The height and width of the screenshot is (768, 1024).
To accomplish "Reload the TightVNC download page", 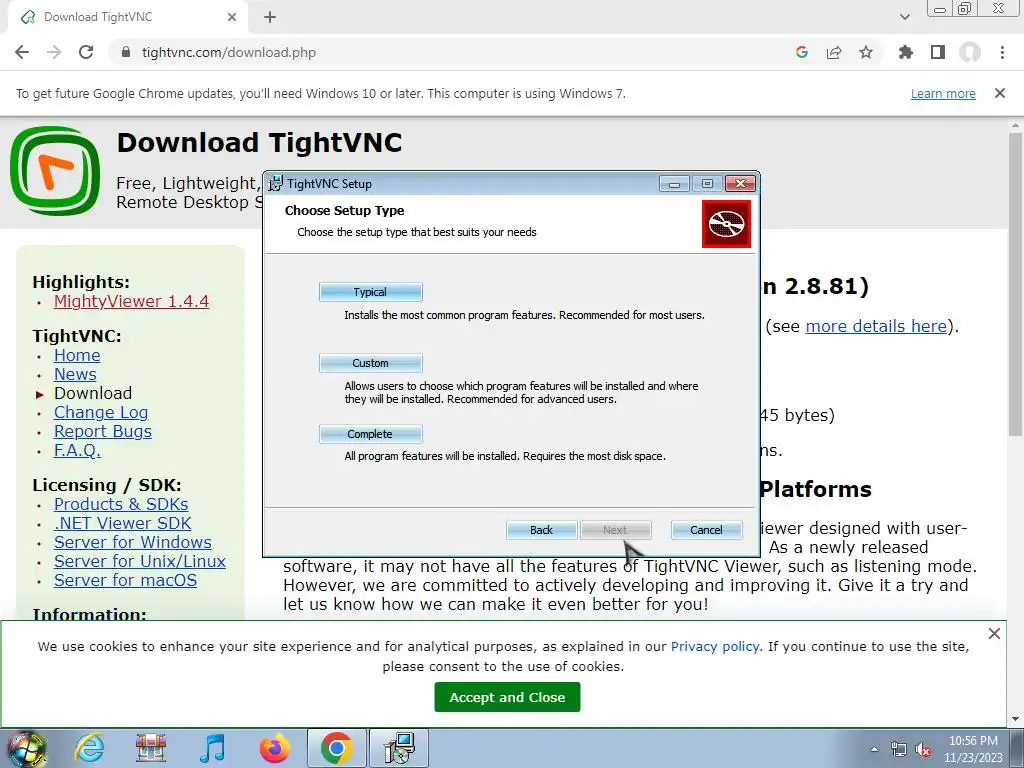I will point(86,52).
